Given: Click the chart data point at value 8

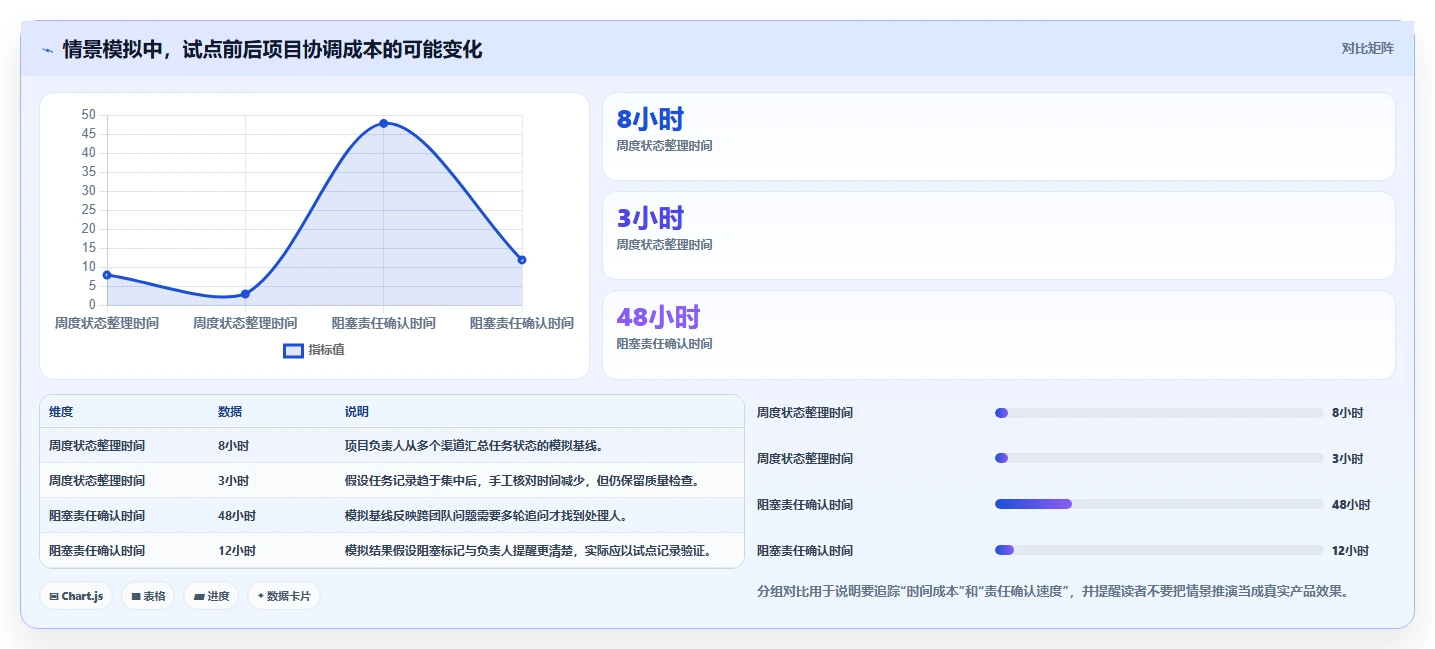Looking at the screenshot, I should [x=107, y=275].
